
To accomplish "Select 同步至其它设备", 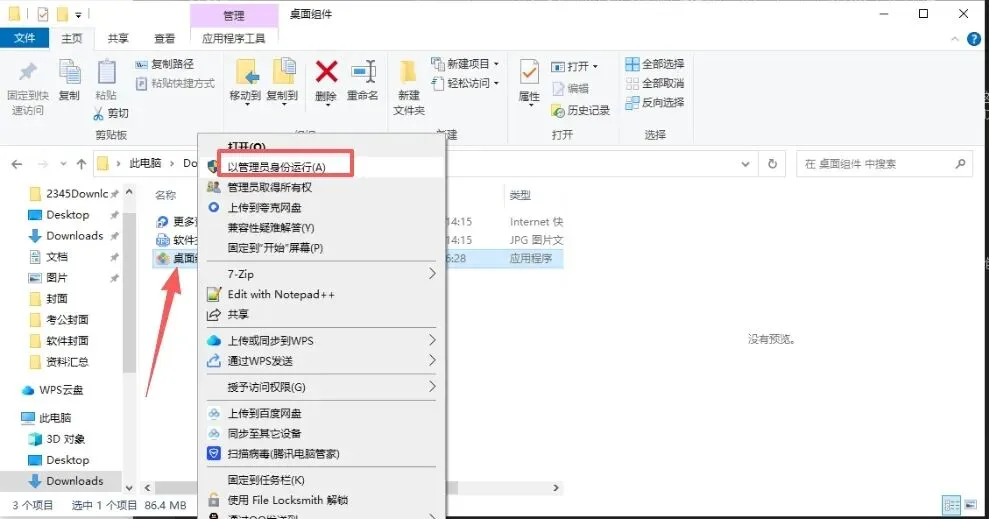I will [322, 434].
